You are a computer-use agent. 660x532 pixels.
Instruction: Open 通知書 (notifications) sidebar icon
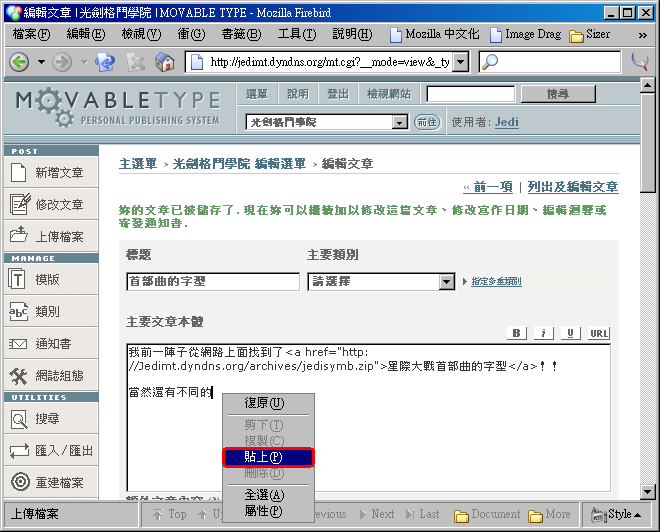[18, 344]
